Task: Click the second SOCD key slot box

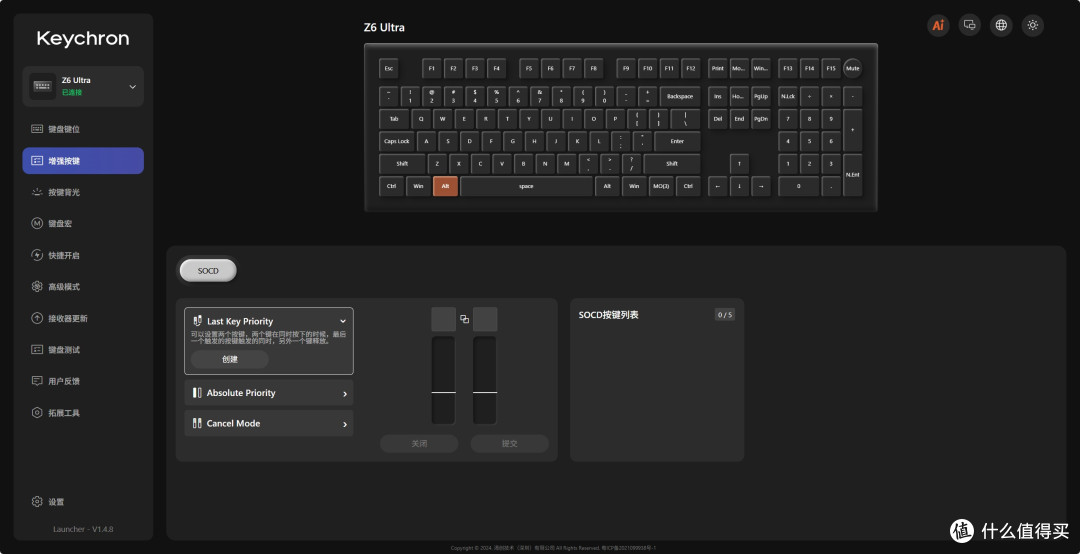Action: pos(485,319)
